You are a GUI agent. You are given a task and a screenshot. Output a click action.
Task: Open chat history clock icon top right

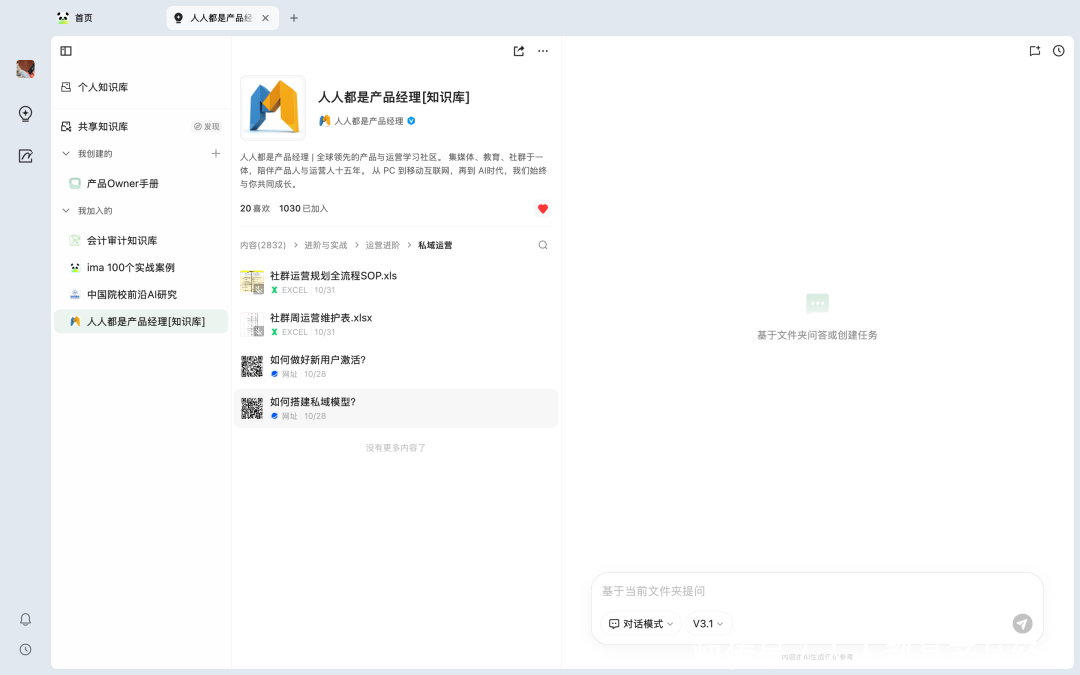tap(1059, 51)
